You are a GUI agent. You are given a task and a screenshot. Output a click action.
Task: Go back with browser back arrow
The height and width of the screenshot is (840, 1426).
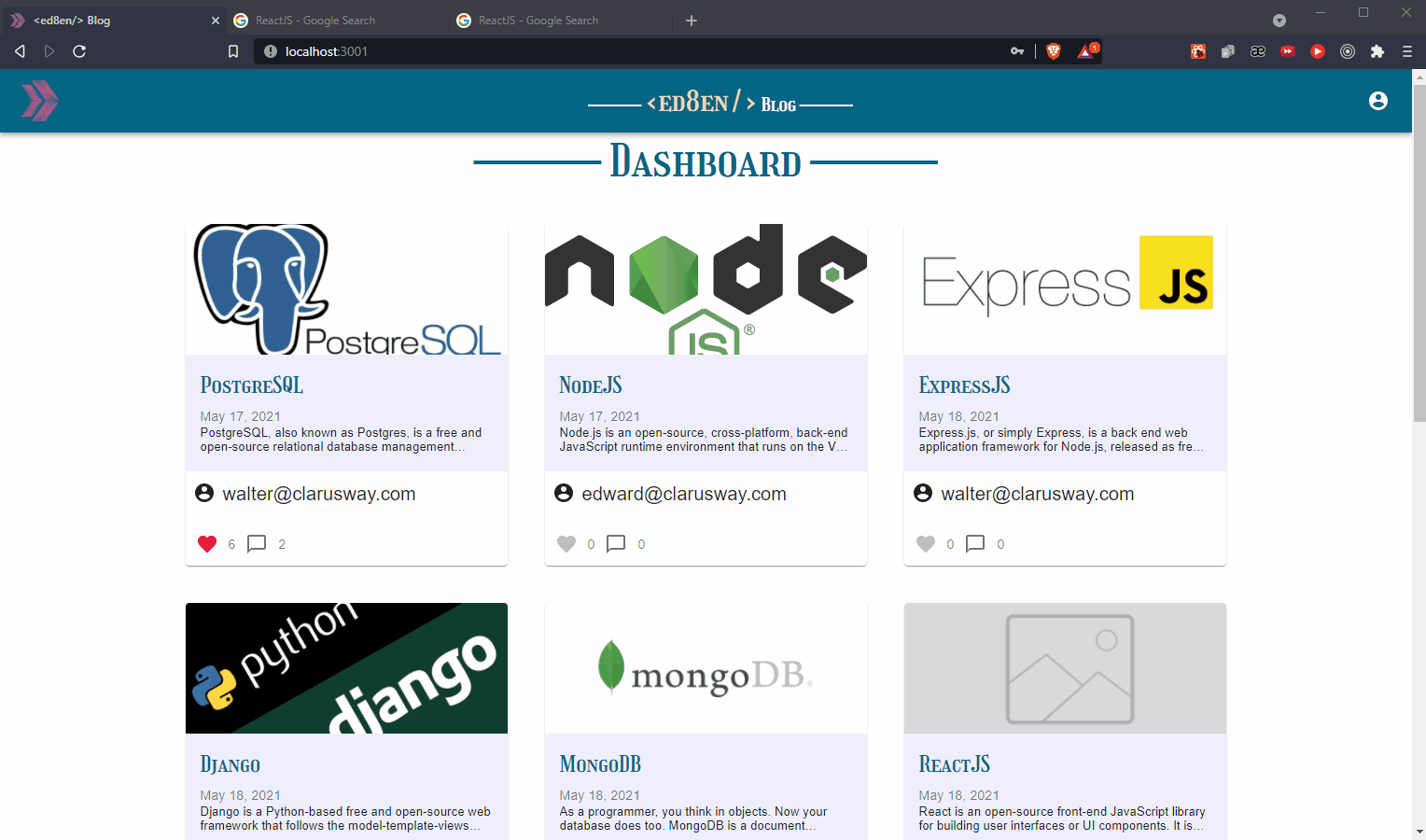(20, 51)
